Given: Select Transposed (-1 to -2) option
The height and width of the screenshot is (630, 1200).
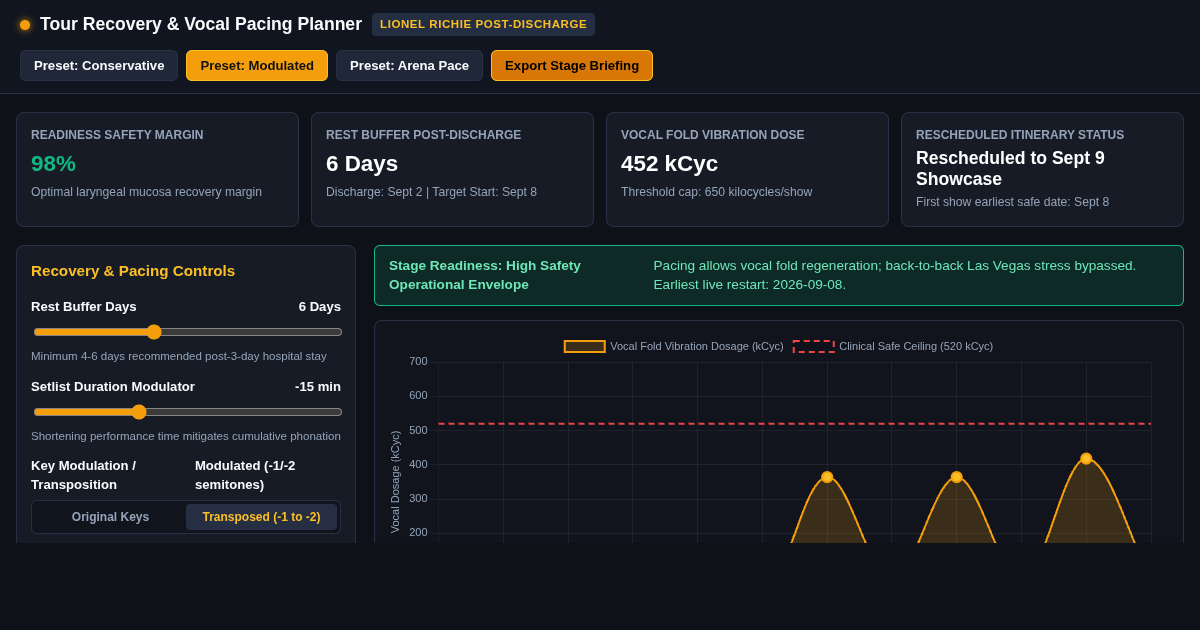Looking at the screenshot, I should [261, 517].
